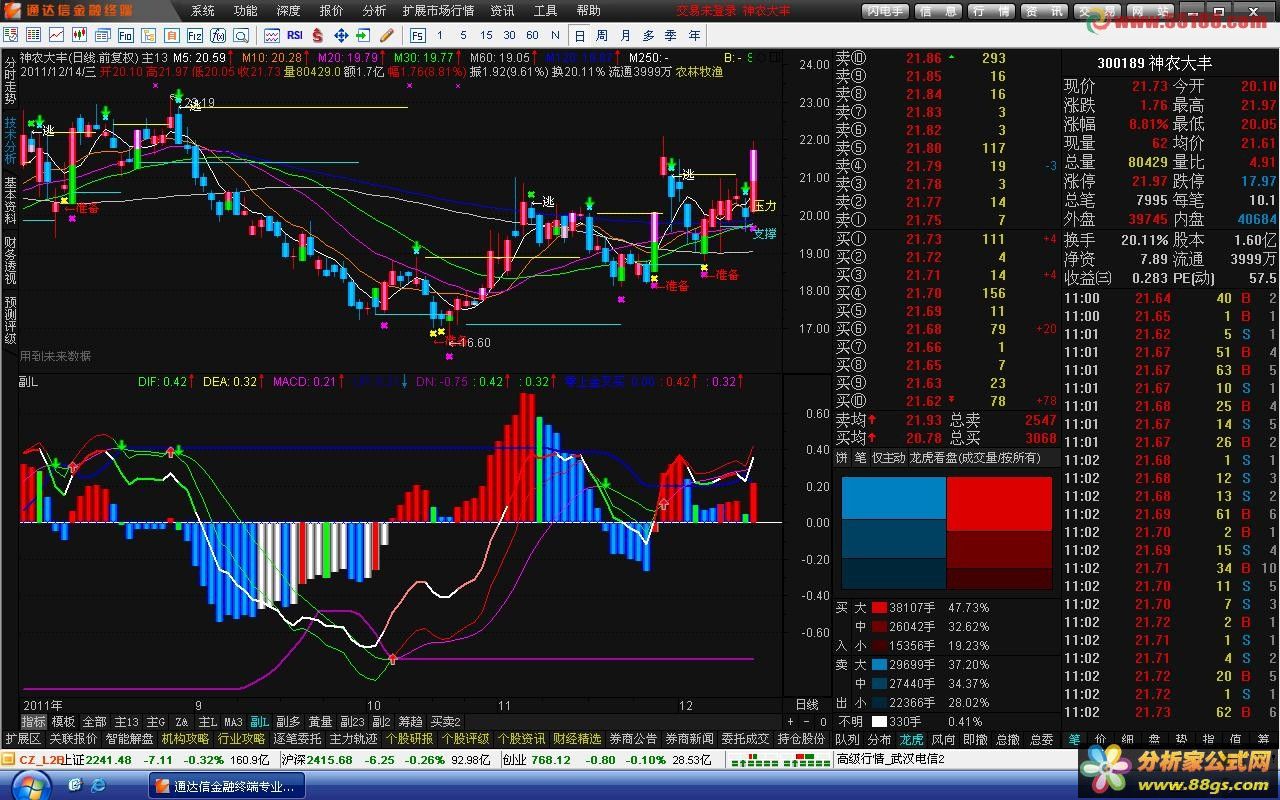Click the bright red block in 龙虎 chart
This screenshot has height=800, width=1280.
coord(999,504)
